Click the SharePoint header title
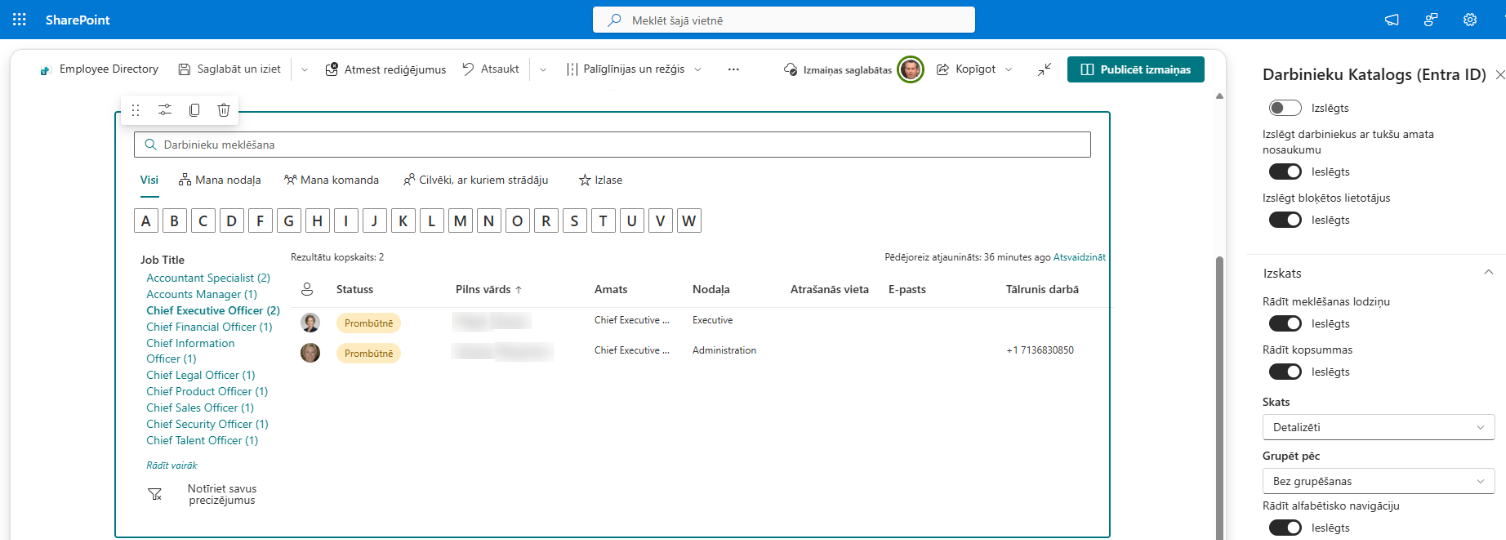1506x540 pixels. [x=77, y=20]
